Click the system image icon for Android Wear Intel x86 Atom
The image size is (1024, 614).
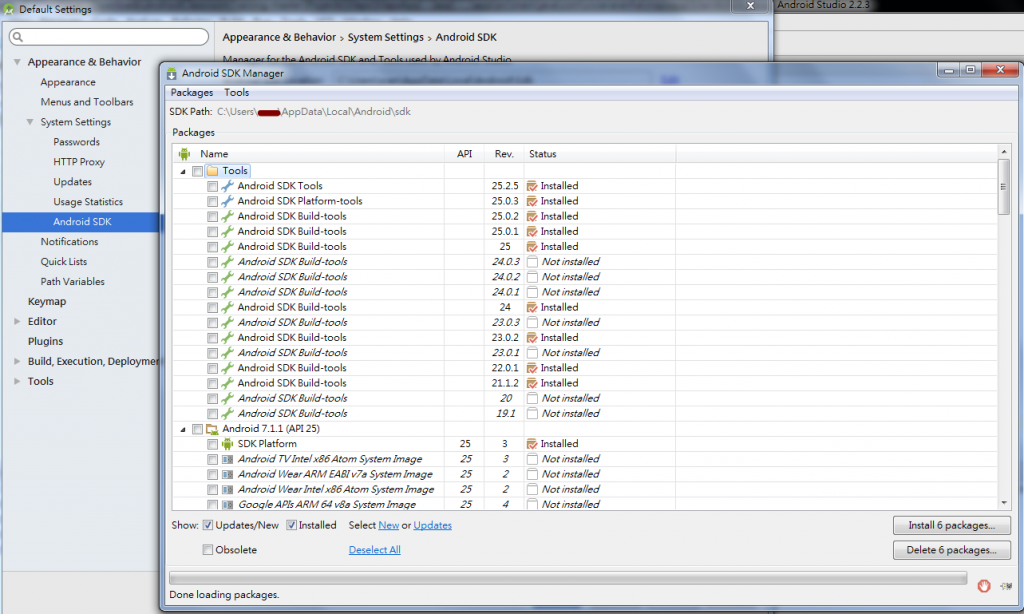tap(227, 489)
